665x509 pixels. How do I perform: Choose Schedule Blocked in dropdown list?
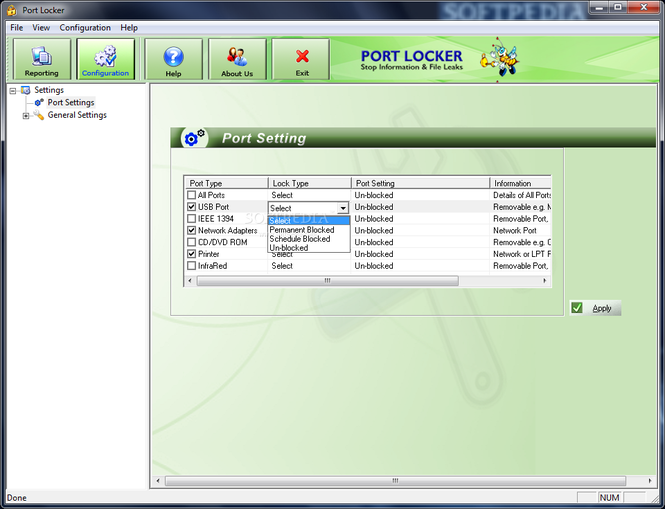tap(309, 239)
